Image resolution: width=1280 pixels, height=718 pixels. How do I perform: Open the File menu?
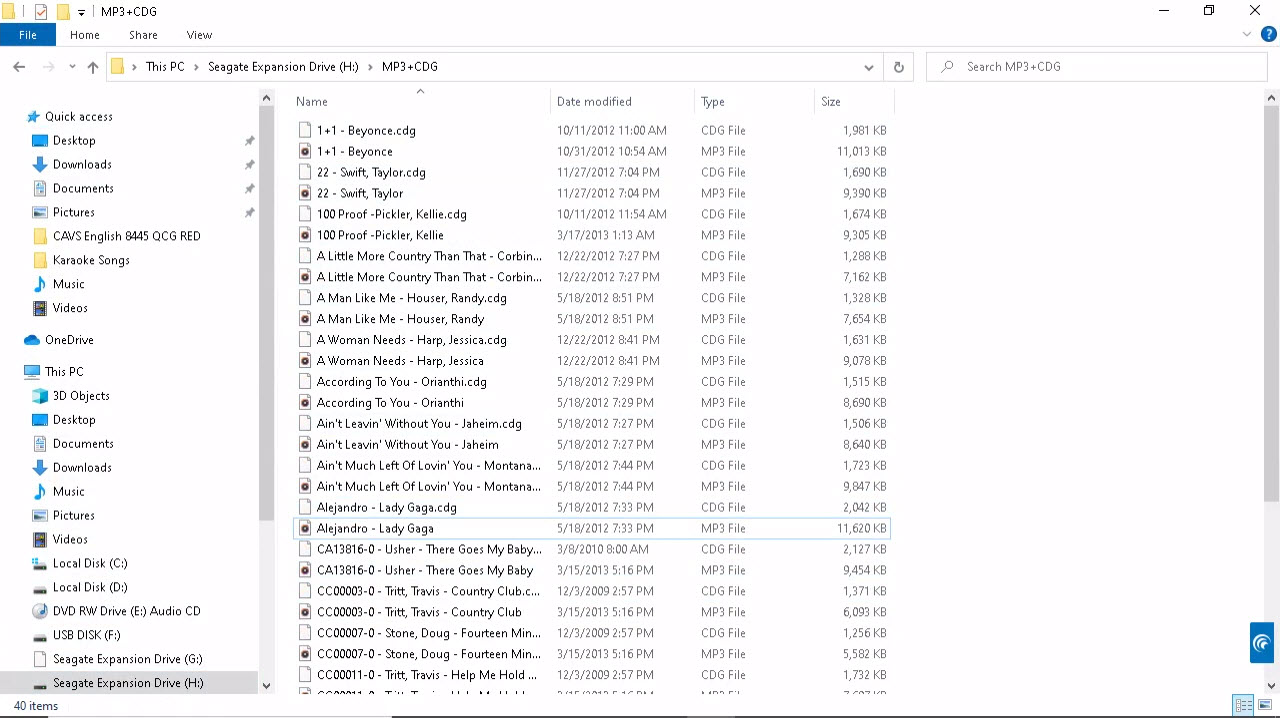point(28,35)
